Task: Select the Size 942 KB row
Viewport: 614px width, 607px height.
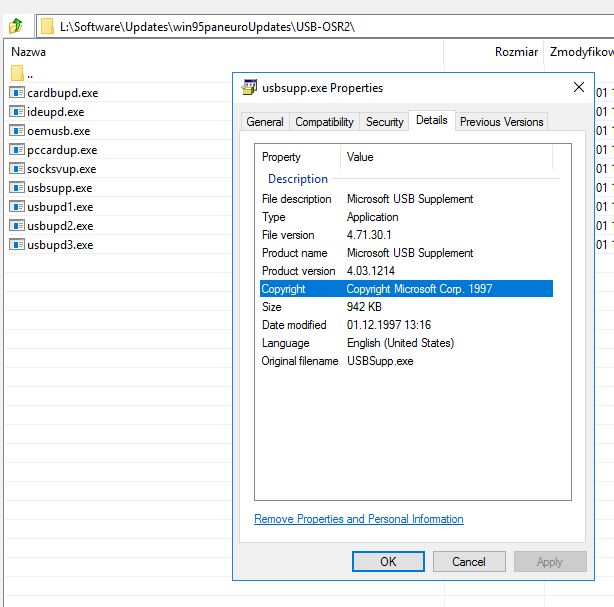Action: tap(406, 307)
